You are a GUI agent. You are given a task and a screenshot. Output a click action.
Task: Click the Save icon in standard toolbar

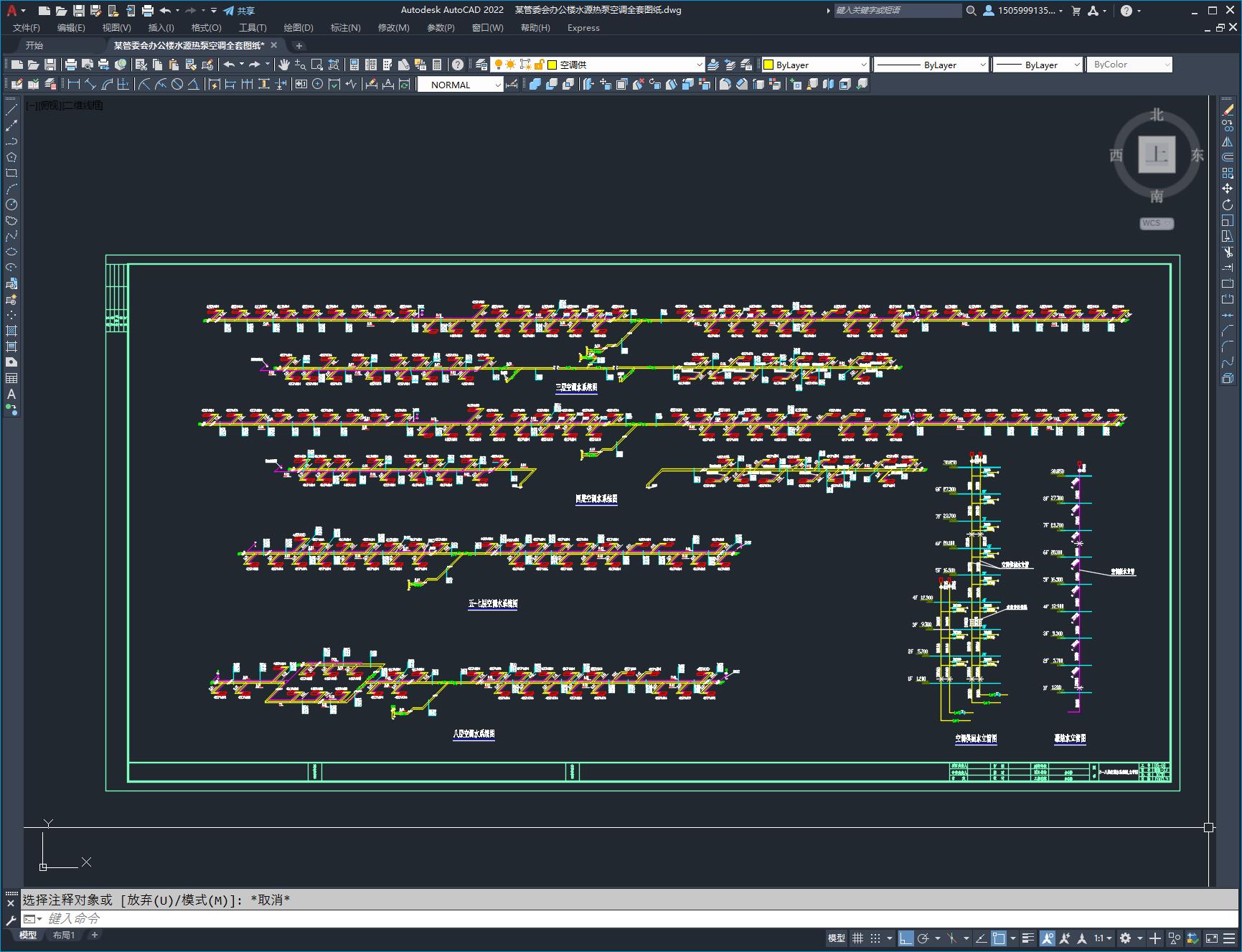coord(50,65)
